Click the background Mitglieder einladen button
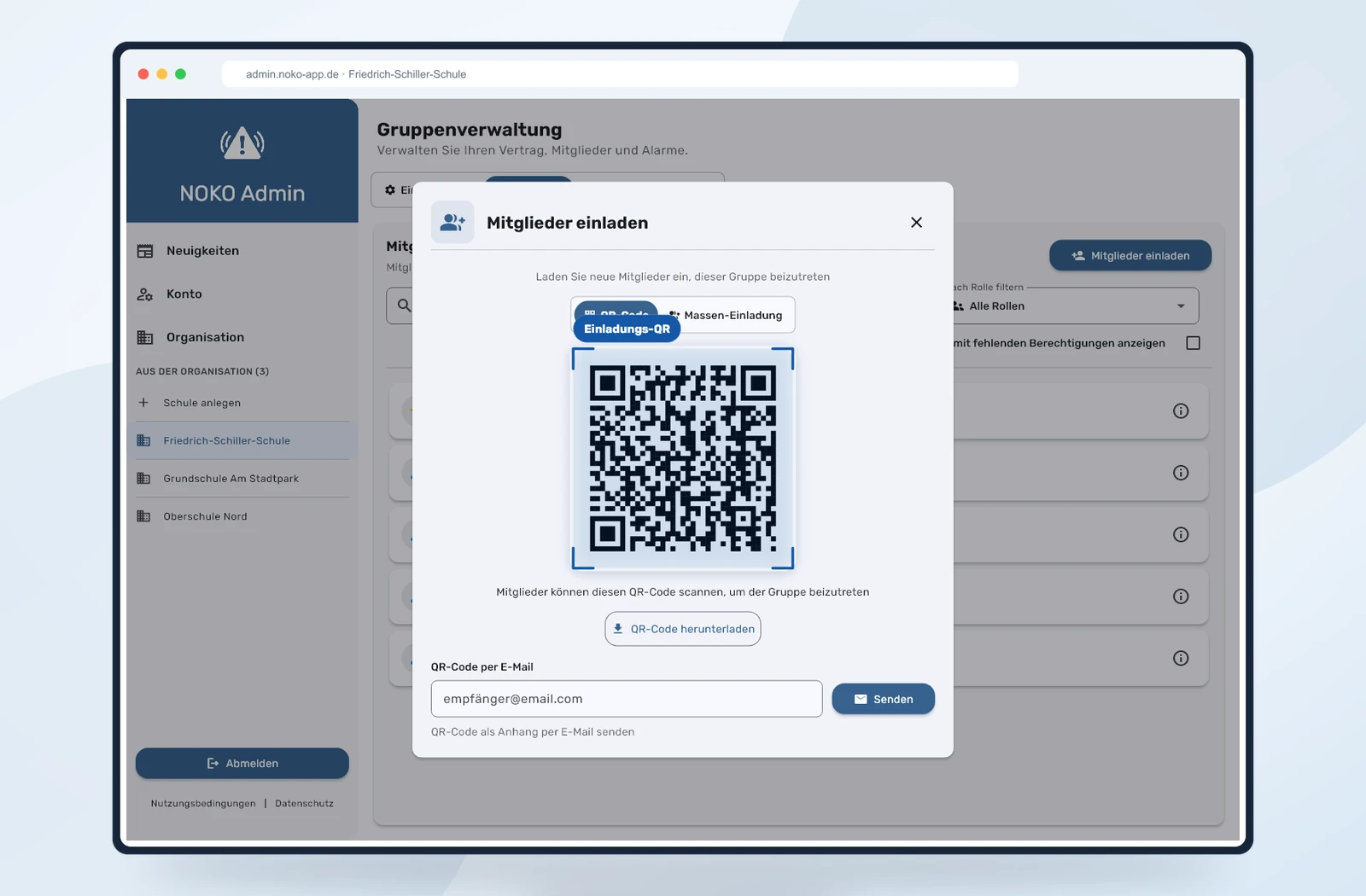Viewport: 1366px width, 896px height. click(1130, 256)
